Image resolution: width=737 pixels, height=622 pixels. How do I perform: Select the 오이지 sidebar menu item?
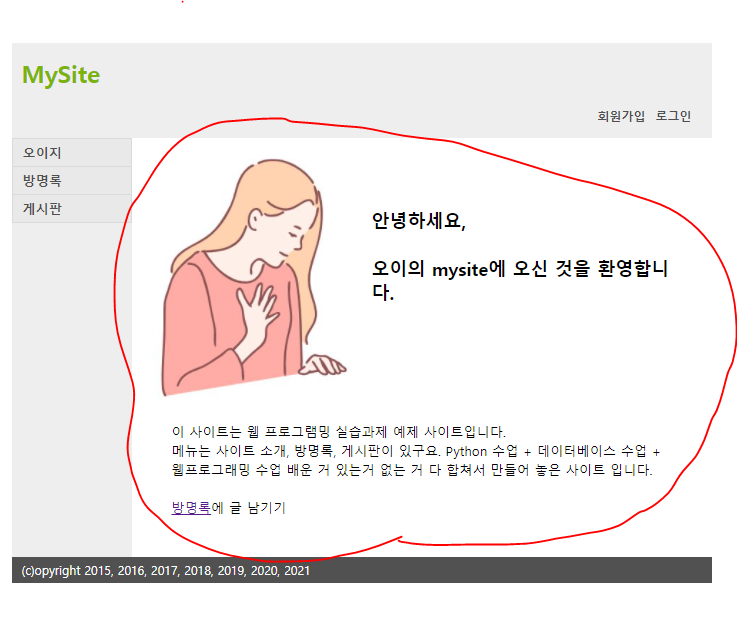72,152
